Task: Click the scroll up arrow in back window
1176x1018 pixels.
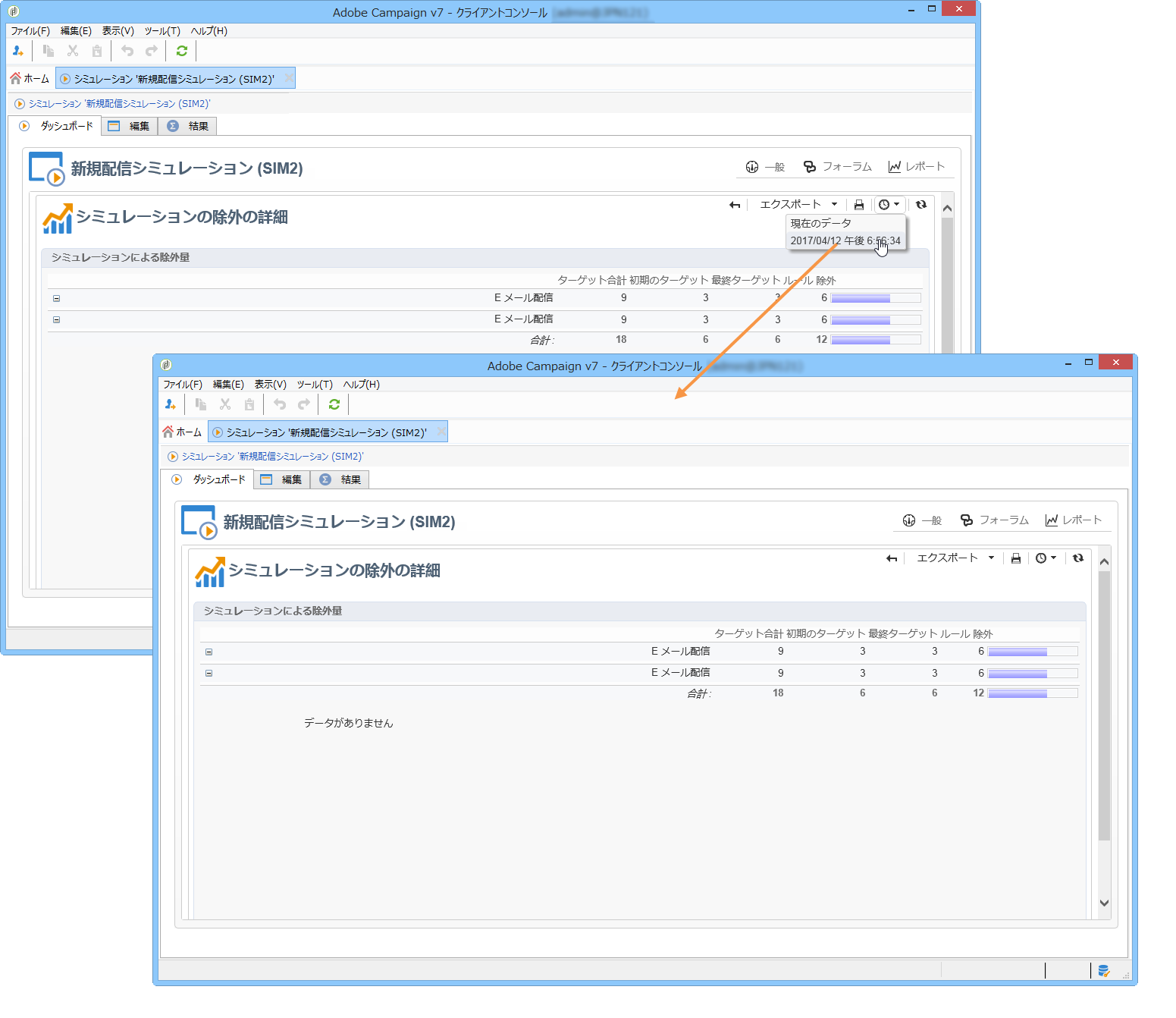Action: [947, 209]
